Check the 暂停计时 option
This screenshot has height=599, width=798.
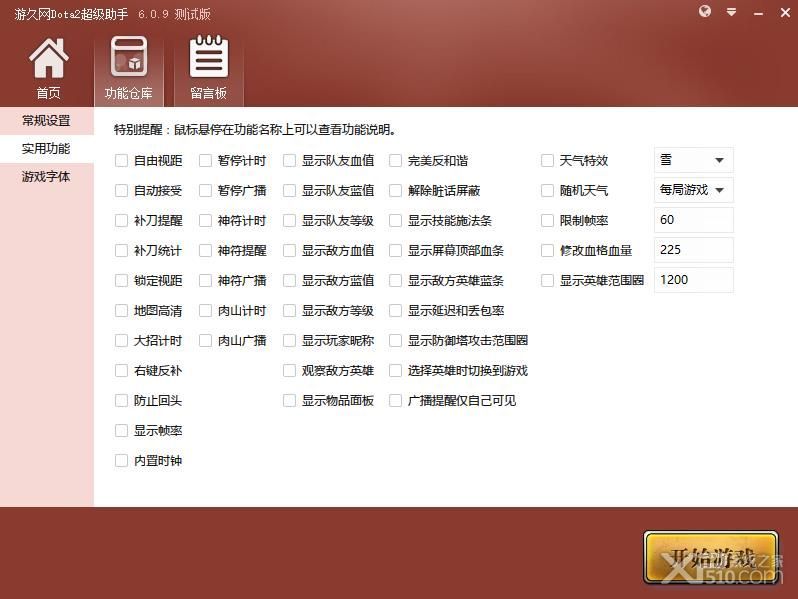205,161
